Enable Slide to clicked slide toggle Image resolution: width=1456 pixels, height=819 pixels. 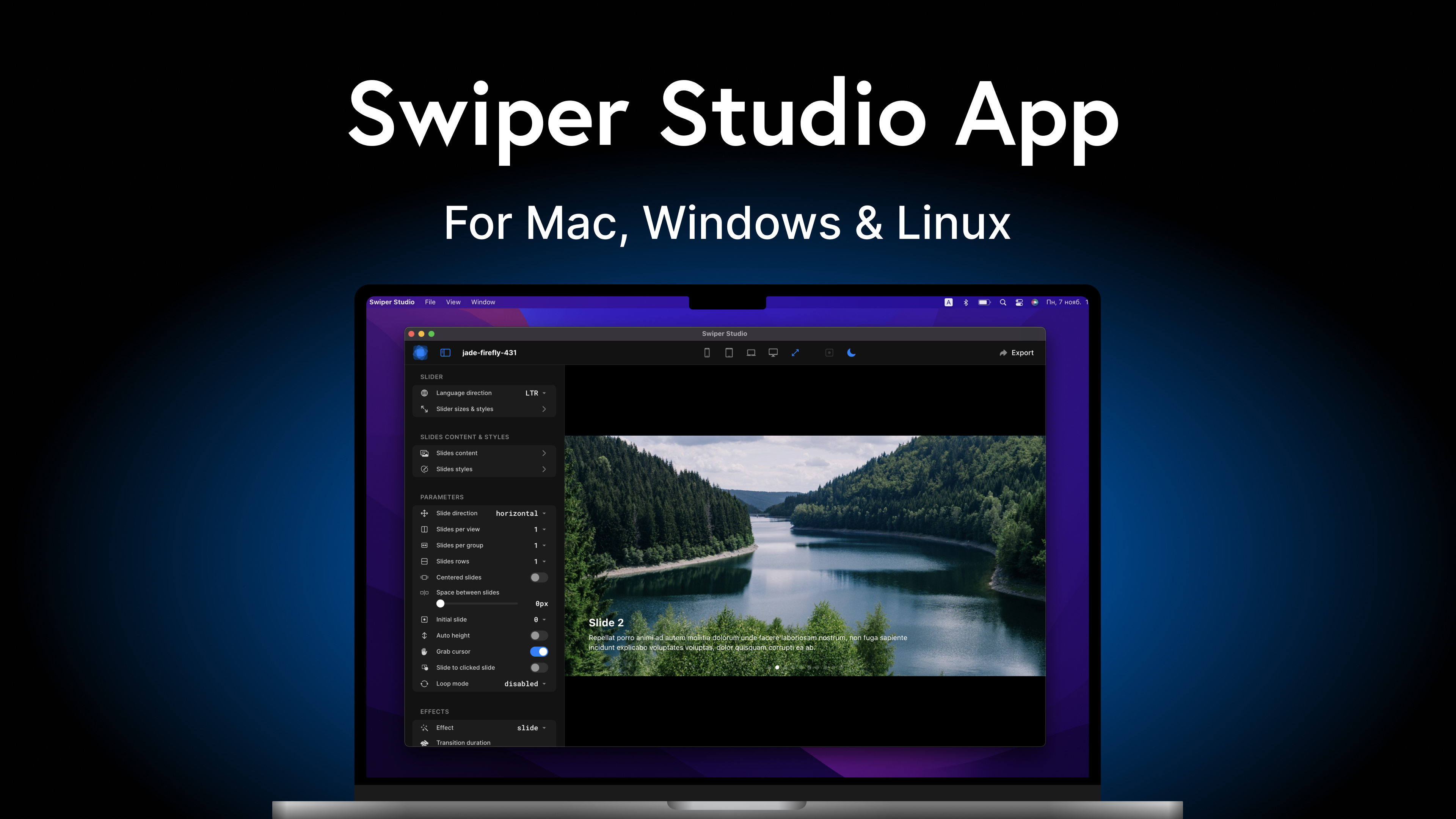[x=539, y=667]
